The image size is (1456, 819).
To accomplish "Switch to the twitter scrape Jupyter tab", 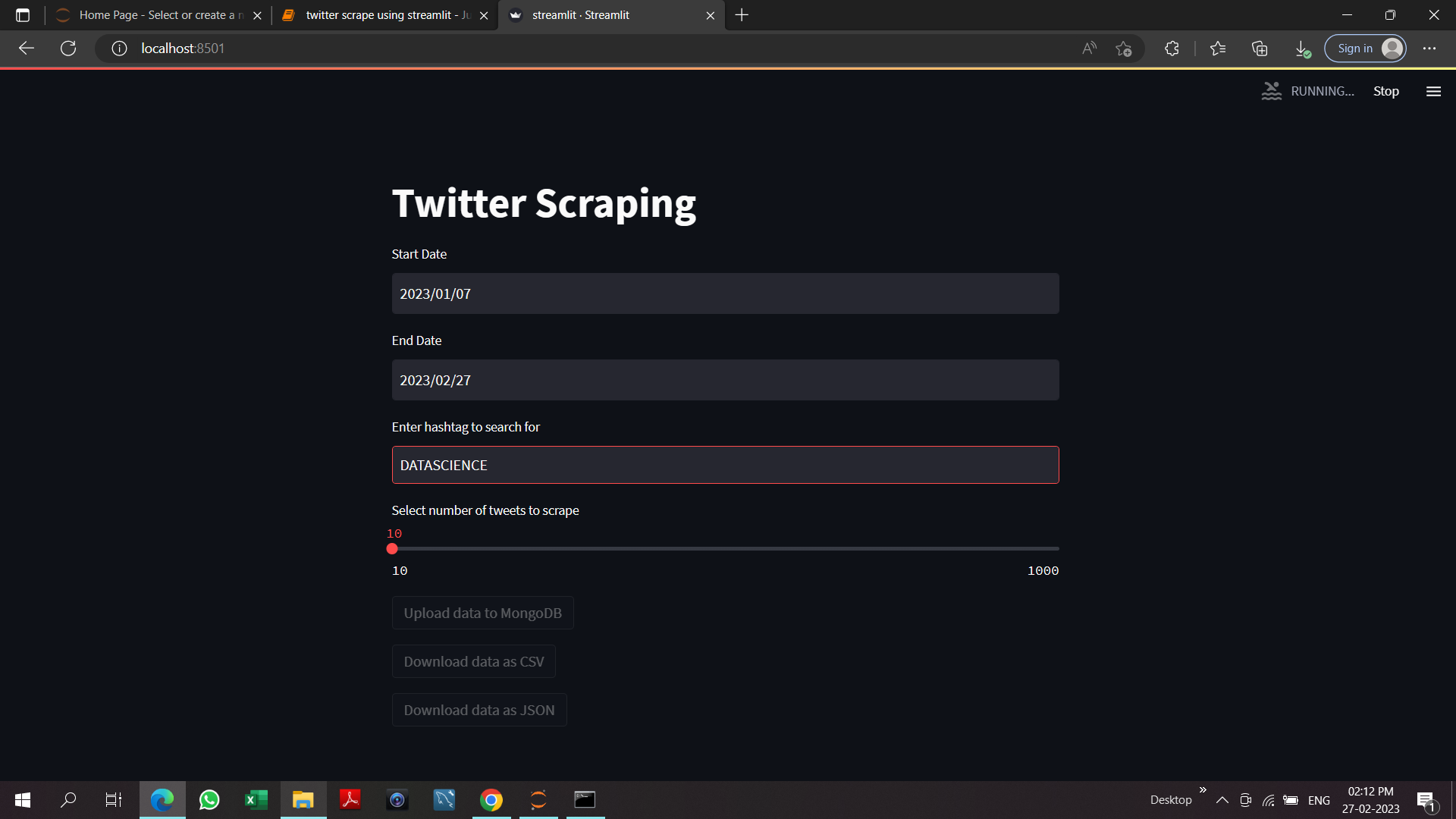I will tap(379, 15).
